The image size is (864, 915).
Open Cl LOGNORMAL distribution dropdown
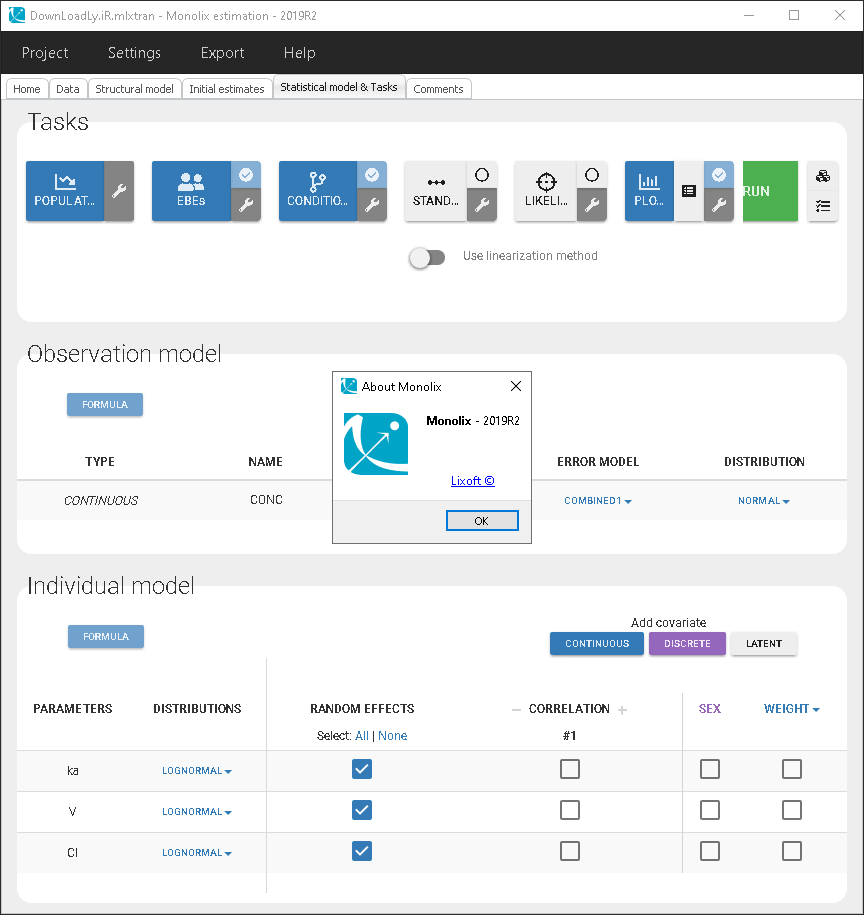197,853
